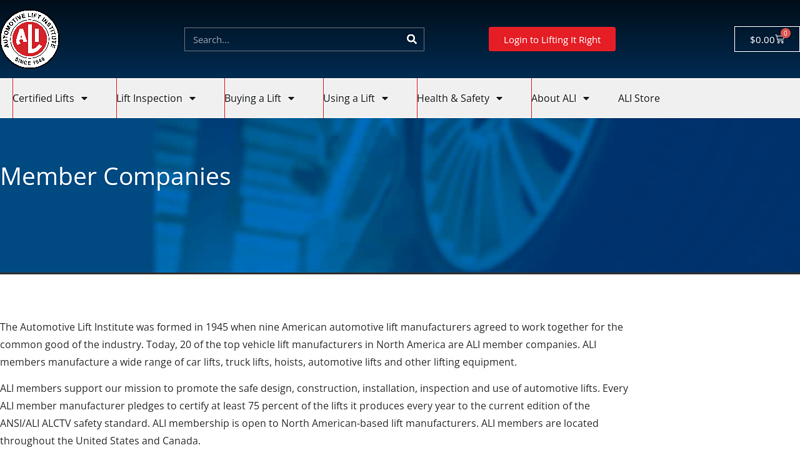
Task: Click paragraph starting 'The Automotive Lift Institute was formed'
Action: pos(312,344)
